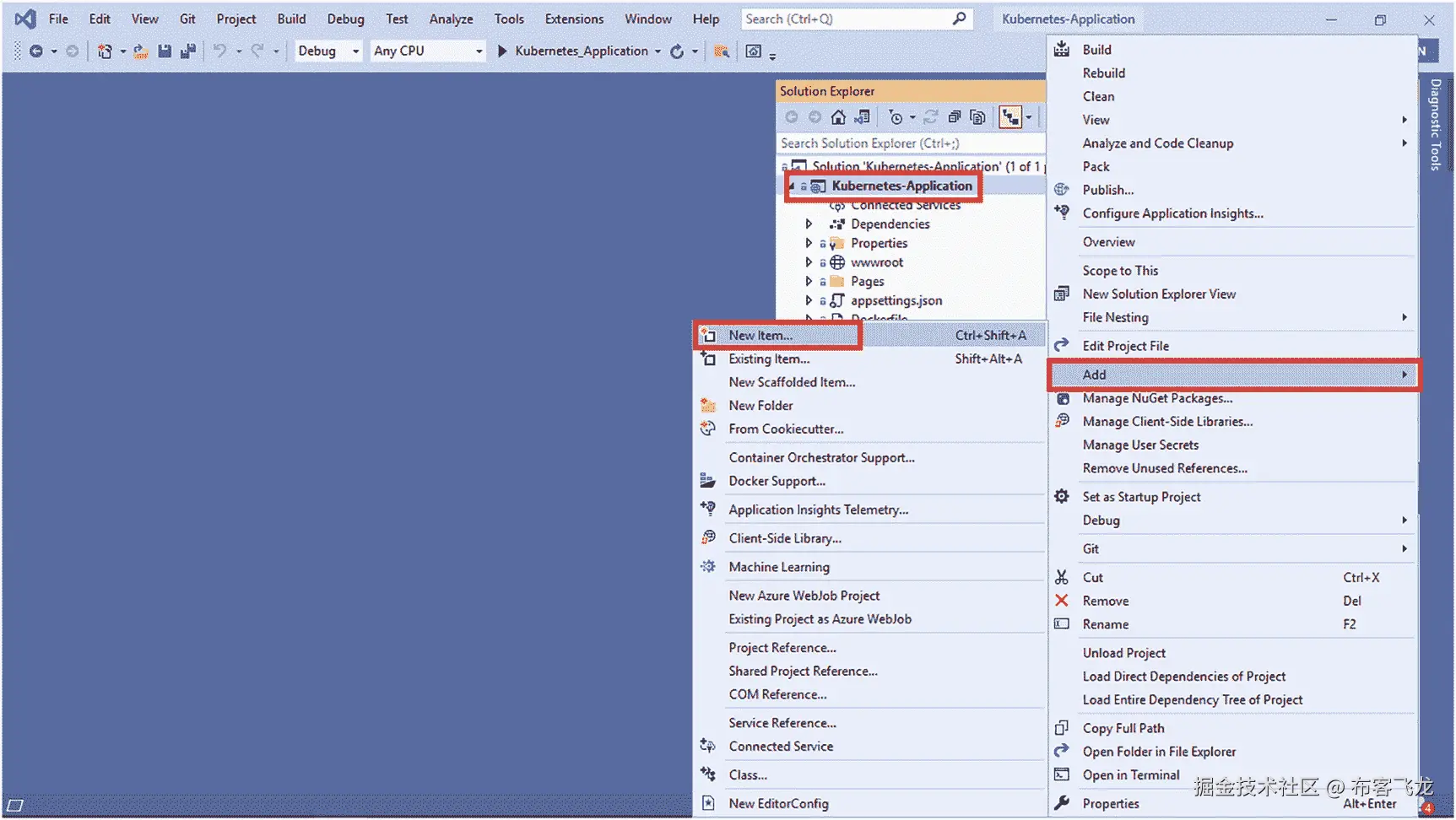The width and height of the screenshot is (1456, 820).
Task: Click the New Project toolbar icon
Action: pyautogui.click(x=105, y=51)
